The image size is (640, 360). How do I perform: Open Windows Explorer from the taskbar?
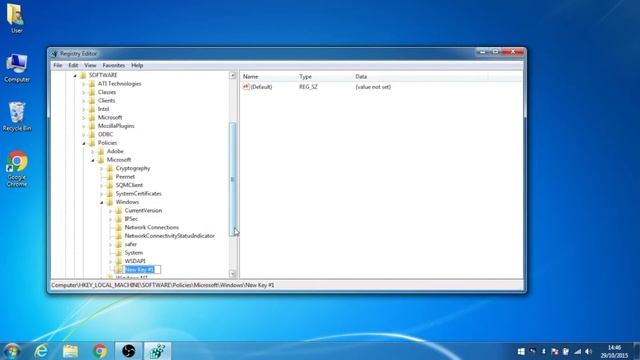(x=70, y=351)
